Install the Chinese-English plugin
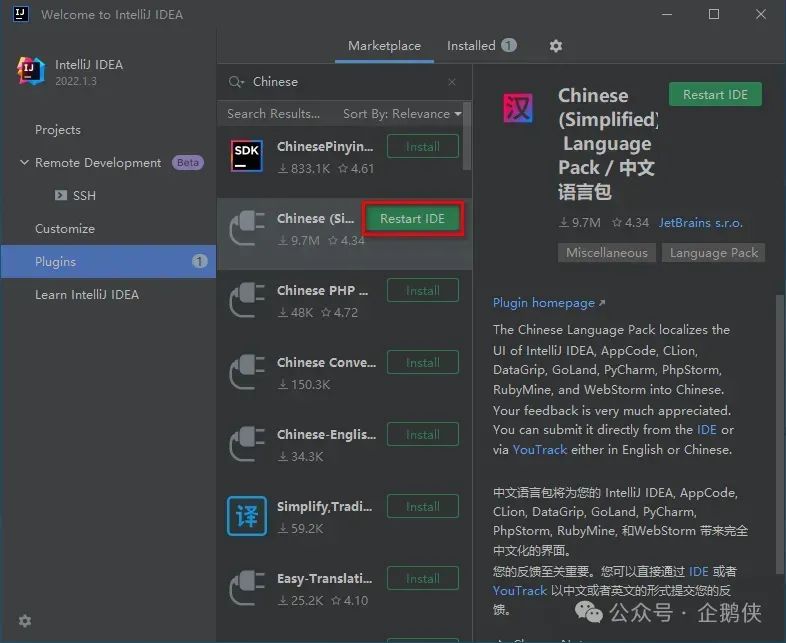The image size is (786, 643). (423, 434)
